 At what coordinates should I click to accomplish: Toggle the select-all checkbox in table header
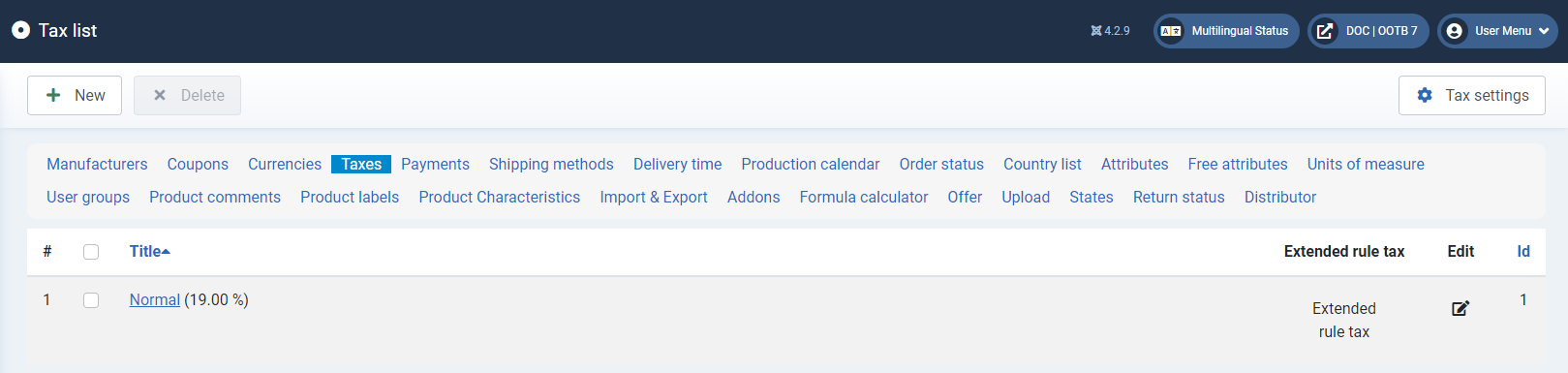(91, 252)
